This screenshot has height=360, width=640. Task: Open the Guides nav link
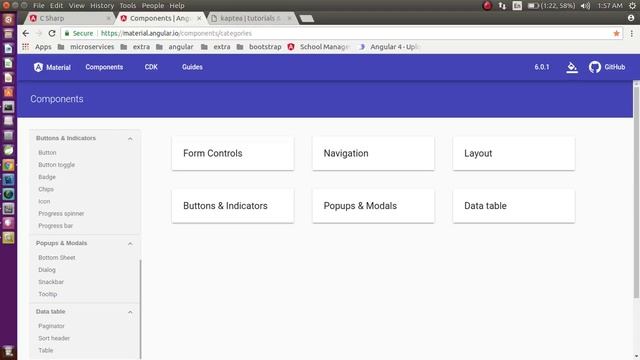(x=192, y=67)
